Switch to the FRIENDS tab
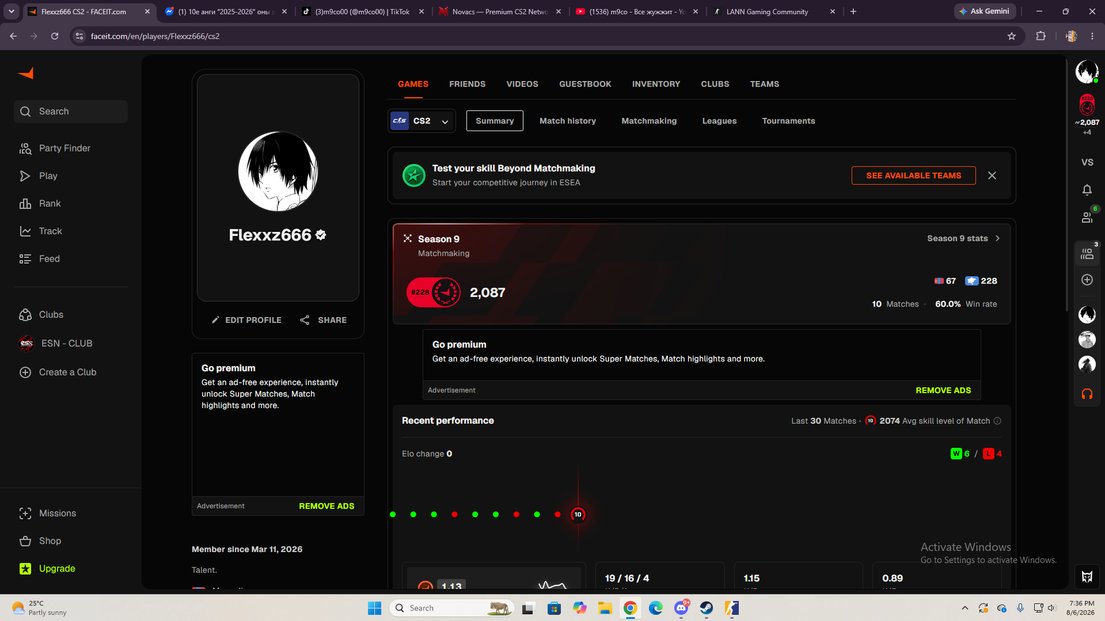This screenshot has height=621, width=1105. 467,84
